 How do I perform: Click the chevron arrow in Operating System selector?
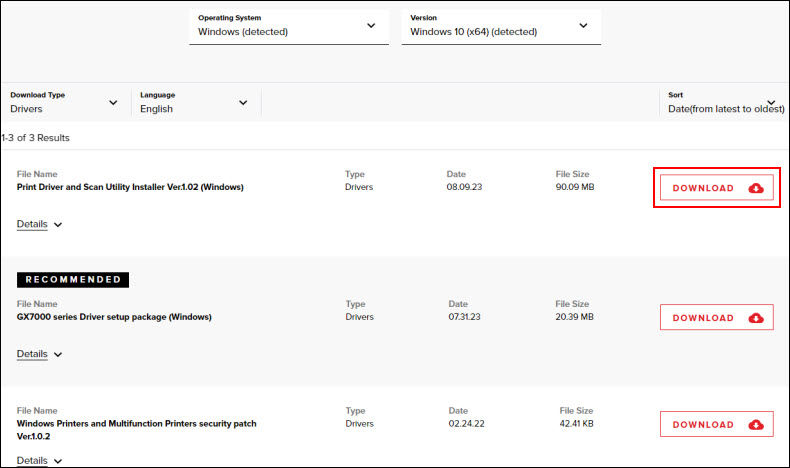pos(371,25)
